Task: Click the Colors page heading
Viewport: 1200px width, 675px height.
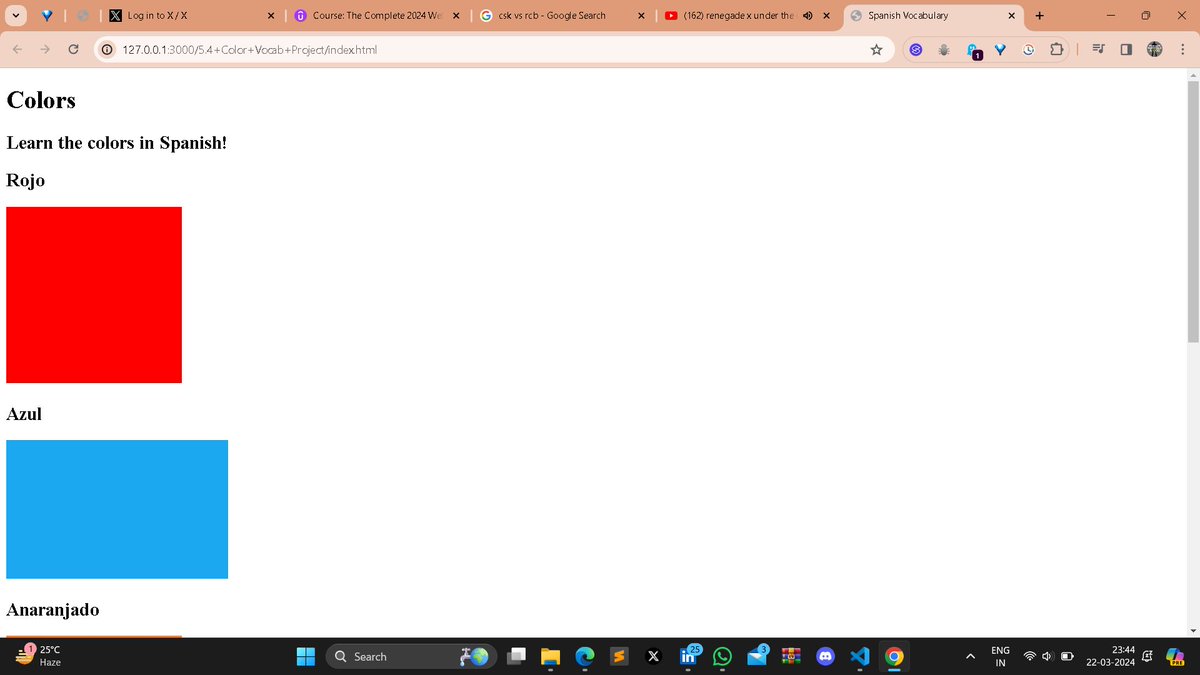Action: click(41, 100)
